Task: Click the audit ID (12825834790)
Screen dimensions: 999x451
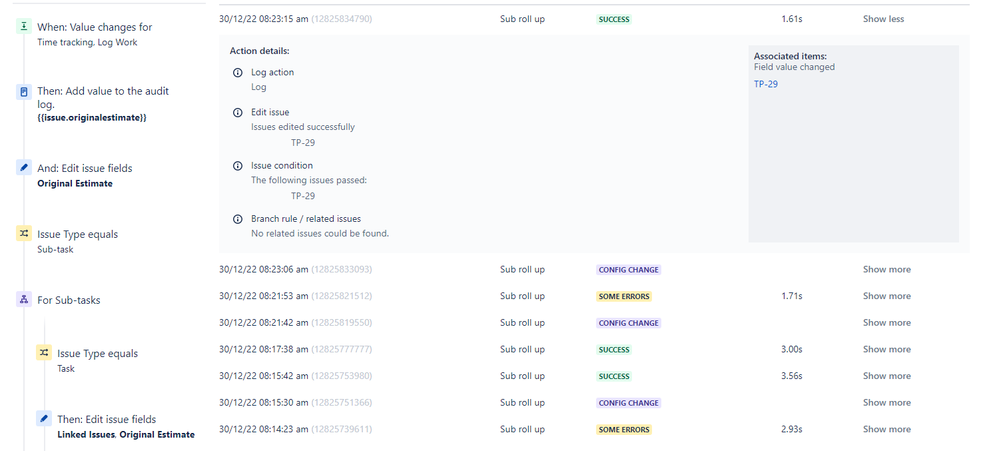Action: click(x=341, y=19)
